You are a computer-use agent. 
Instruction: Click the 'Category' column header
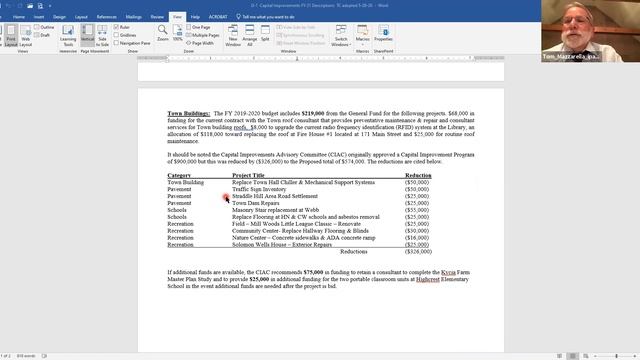click(x=179, y=176)
